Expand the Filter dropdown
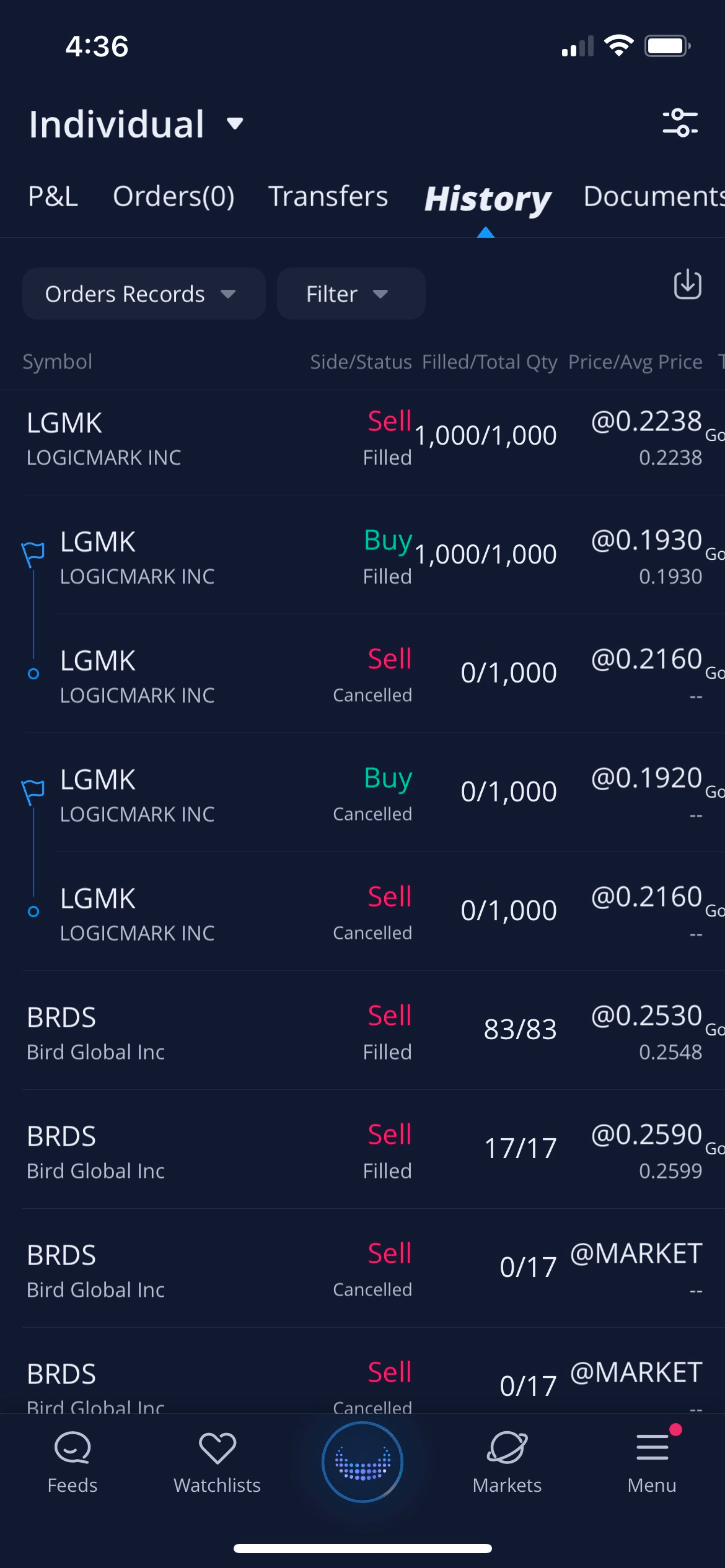 350,294
